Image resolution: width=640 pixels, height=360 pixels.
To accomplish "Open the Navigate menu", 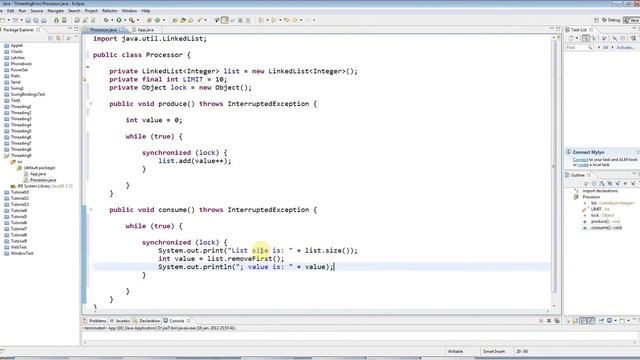I will (56, 11).
